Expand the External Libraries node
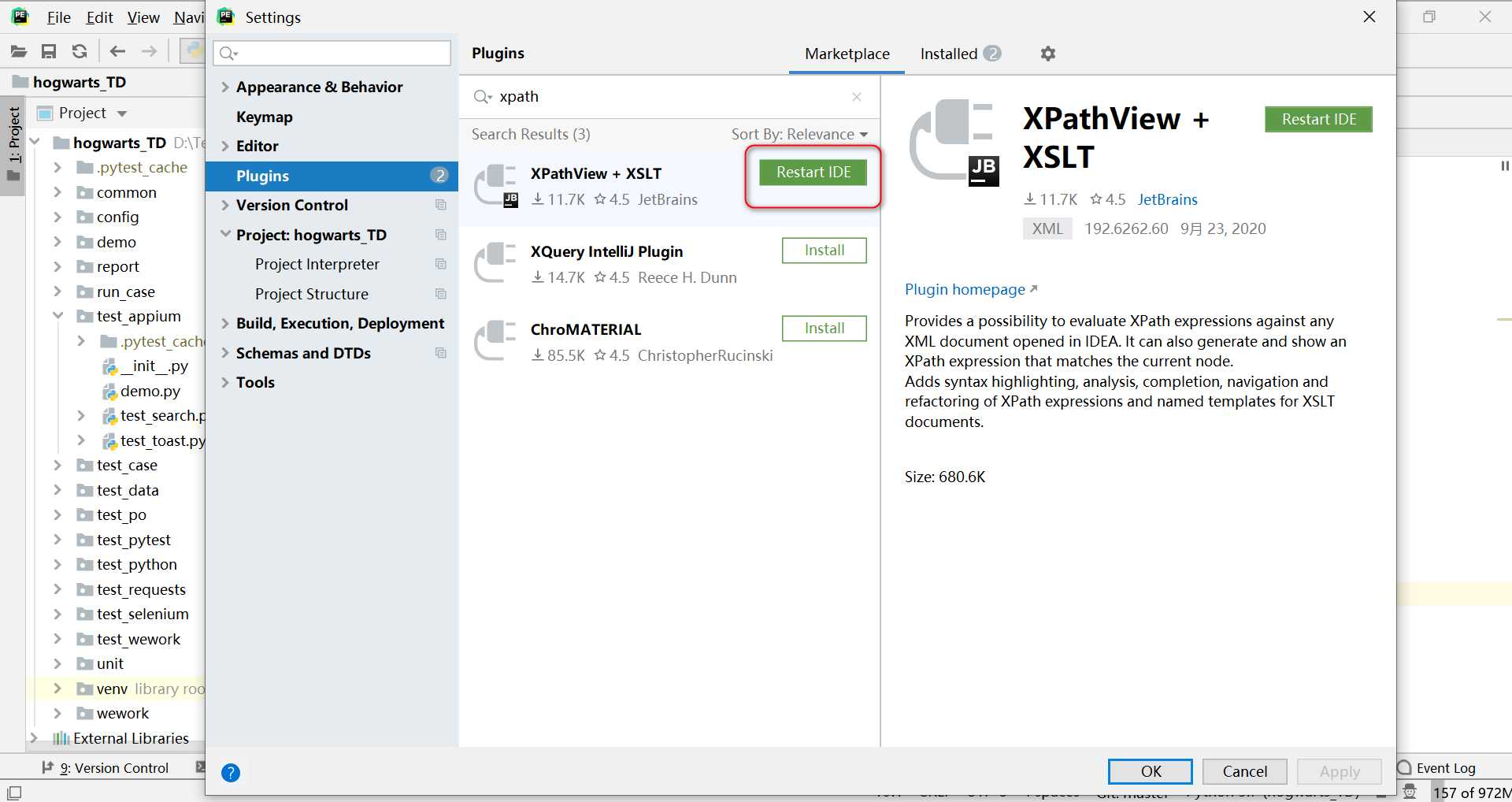Screen dimensions: 1512x802 coord(34,738)
